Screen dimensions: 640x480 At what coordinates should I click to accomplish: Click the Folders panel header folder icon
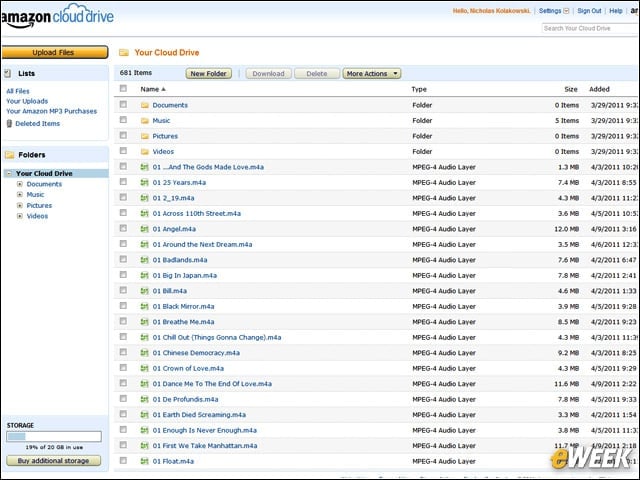pos(10,155)
